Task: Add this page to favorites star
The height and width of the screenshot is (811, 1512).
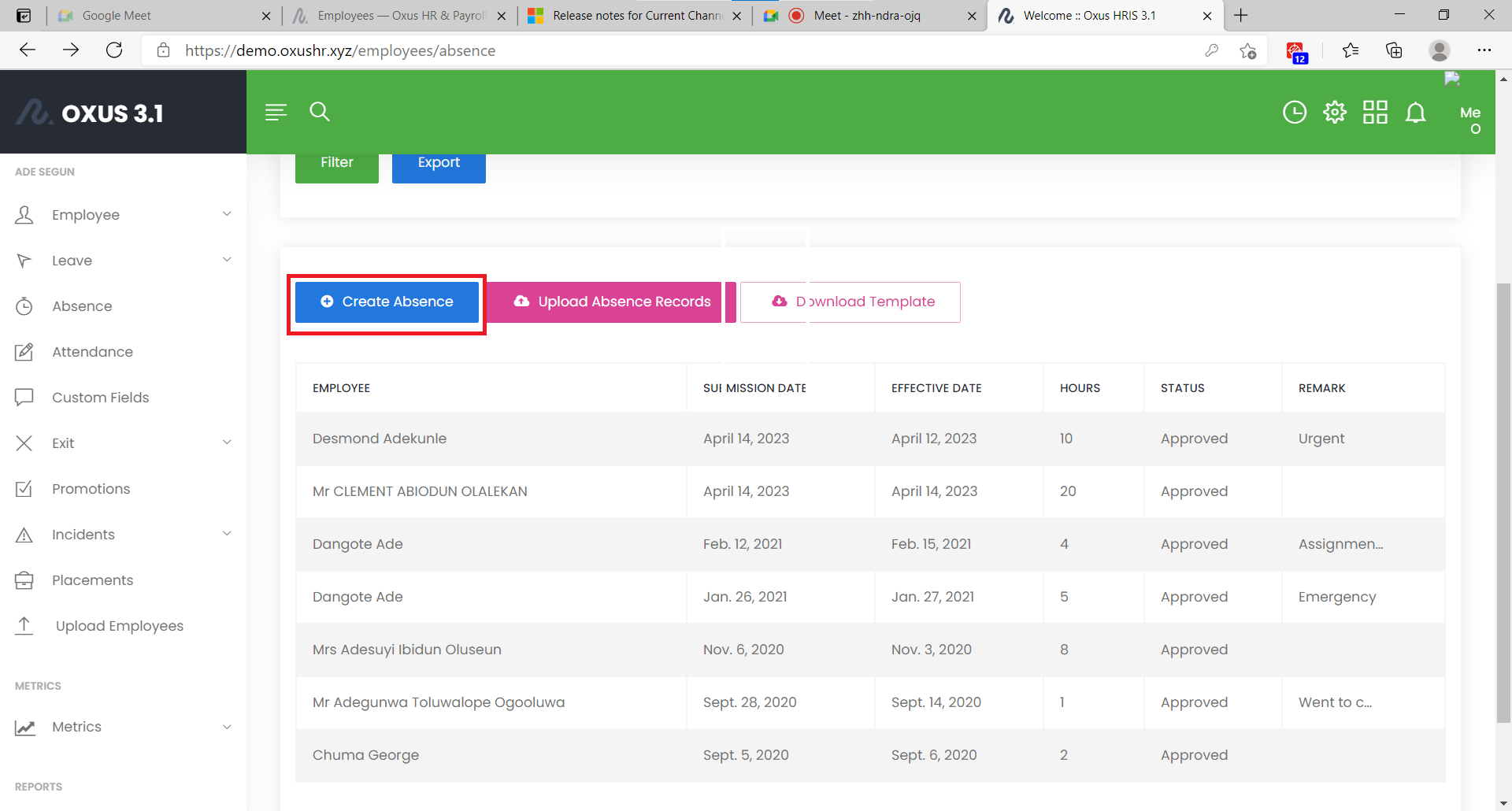Action: (x=1248, y=50)
